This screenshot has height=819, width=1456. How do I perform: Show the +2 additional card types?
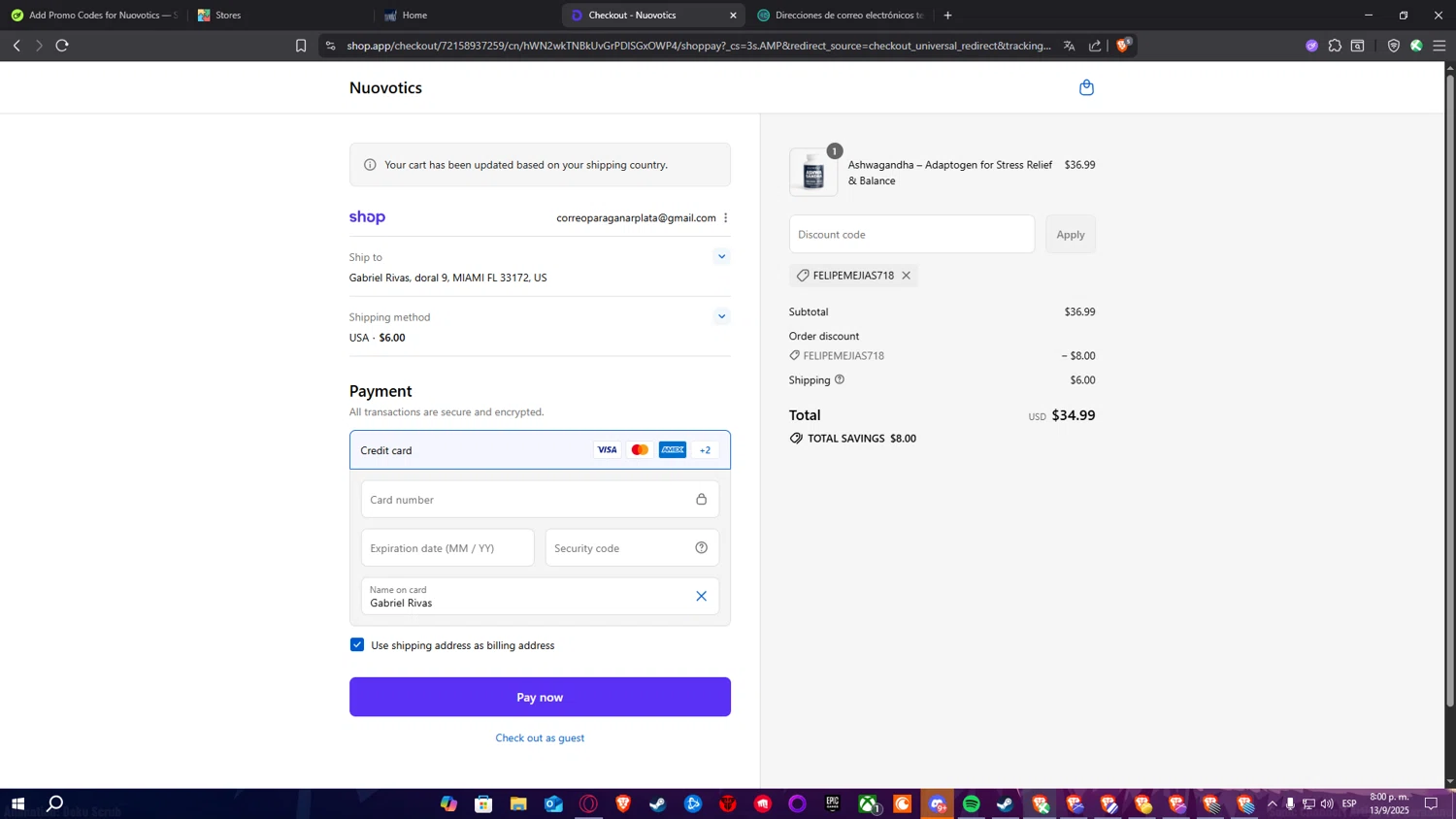[x=706, y=450]
